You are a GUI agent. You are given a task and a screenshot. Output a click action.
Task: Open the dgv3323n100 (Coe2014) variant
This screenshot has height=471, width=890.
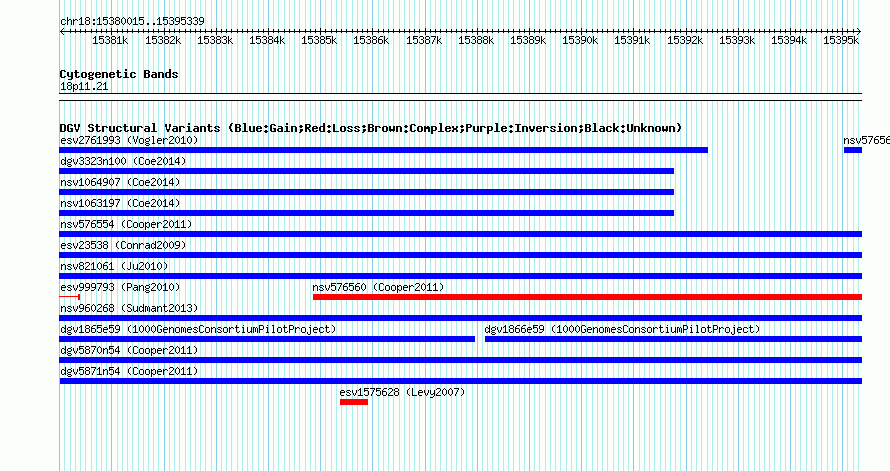pyautogui.click(x=123, y=161)
